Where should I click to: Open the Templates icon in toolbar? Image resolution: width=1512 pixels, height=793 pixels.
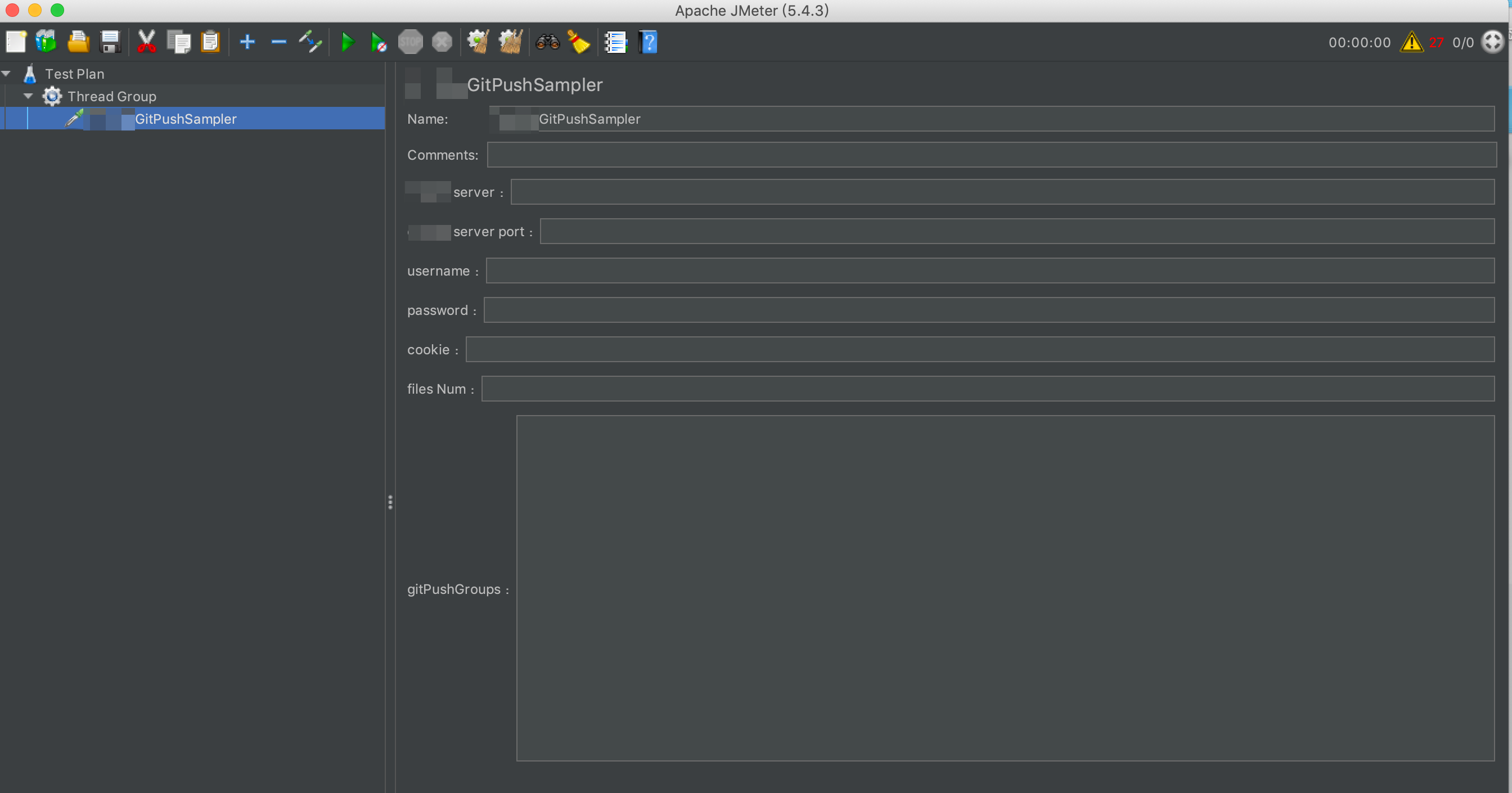(x=46, y=42)
